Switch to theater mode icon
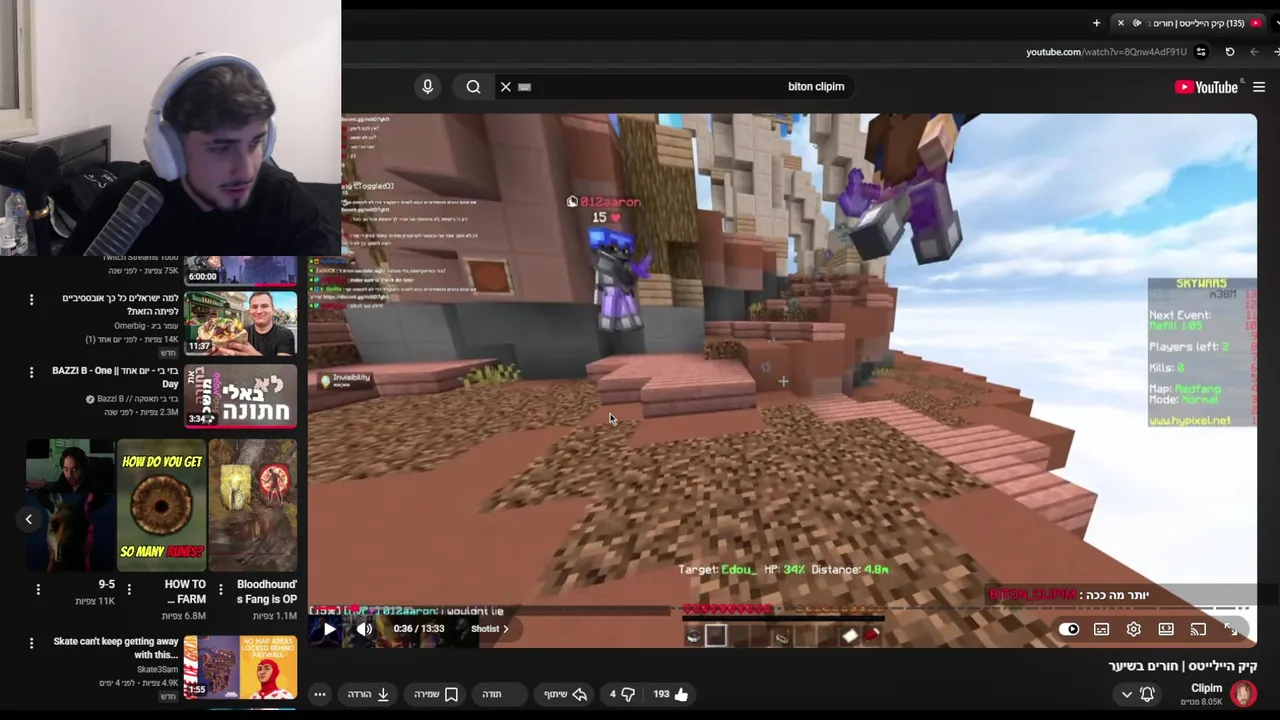The height and width of the screenshot is (720, 1280). (x=1166, y=629)
